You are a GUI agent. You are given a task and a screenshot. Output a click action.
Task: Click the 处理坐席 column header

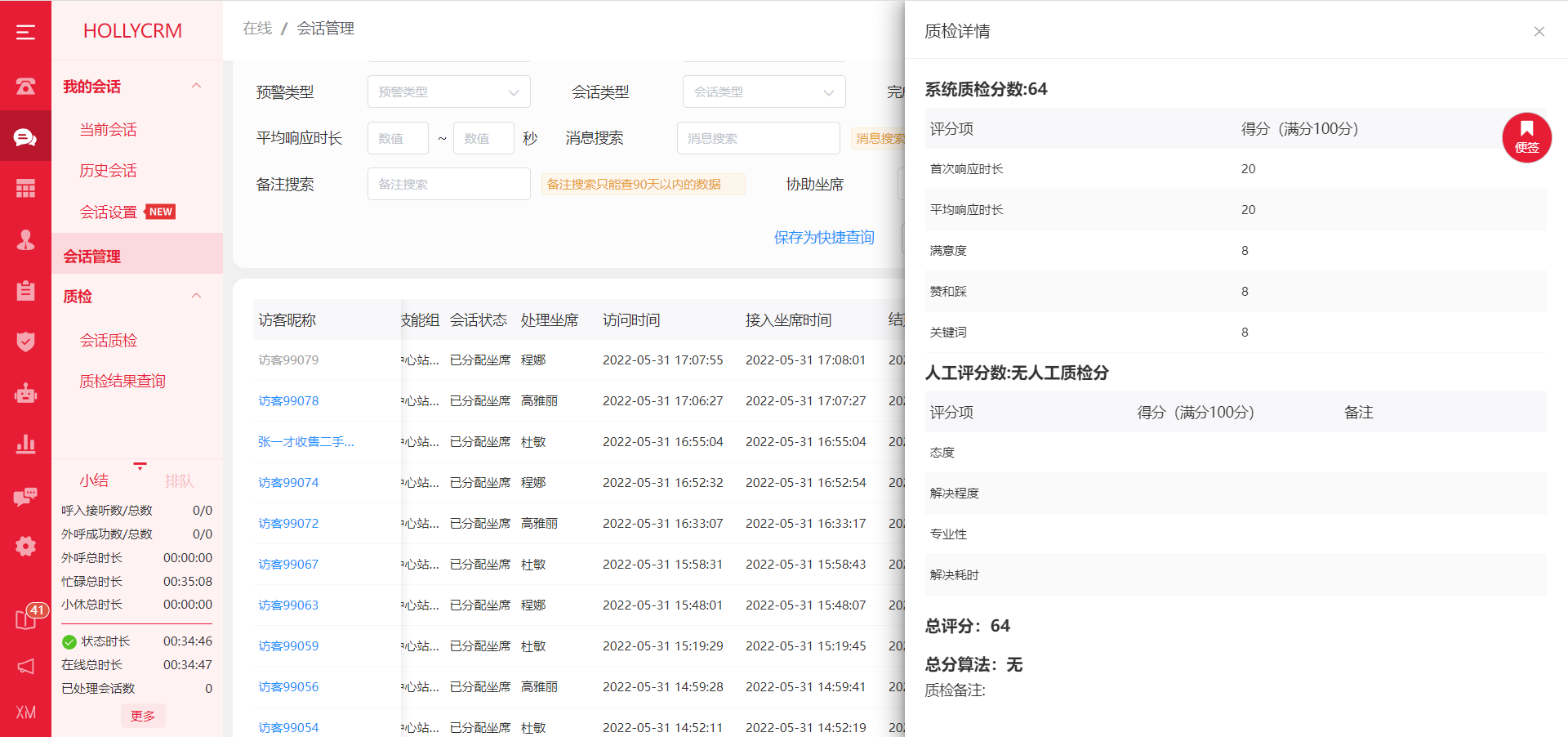tap(550, 319)
